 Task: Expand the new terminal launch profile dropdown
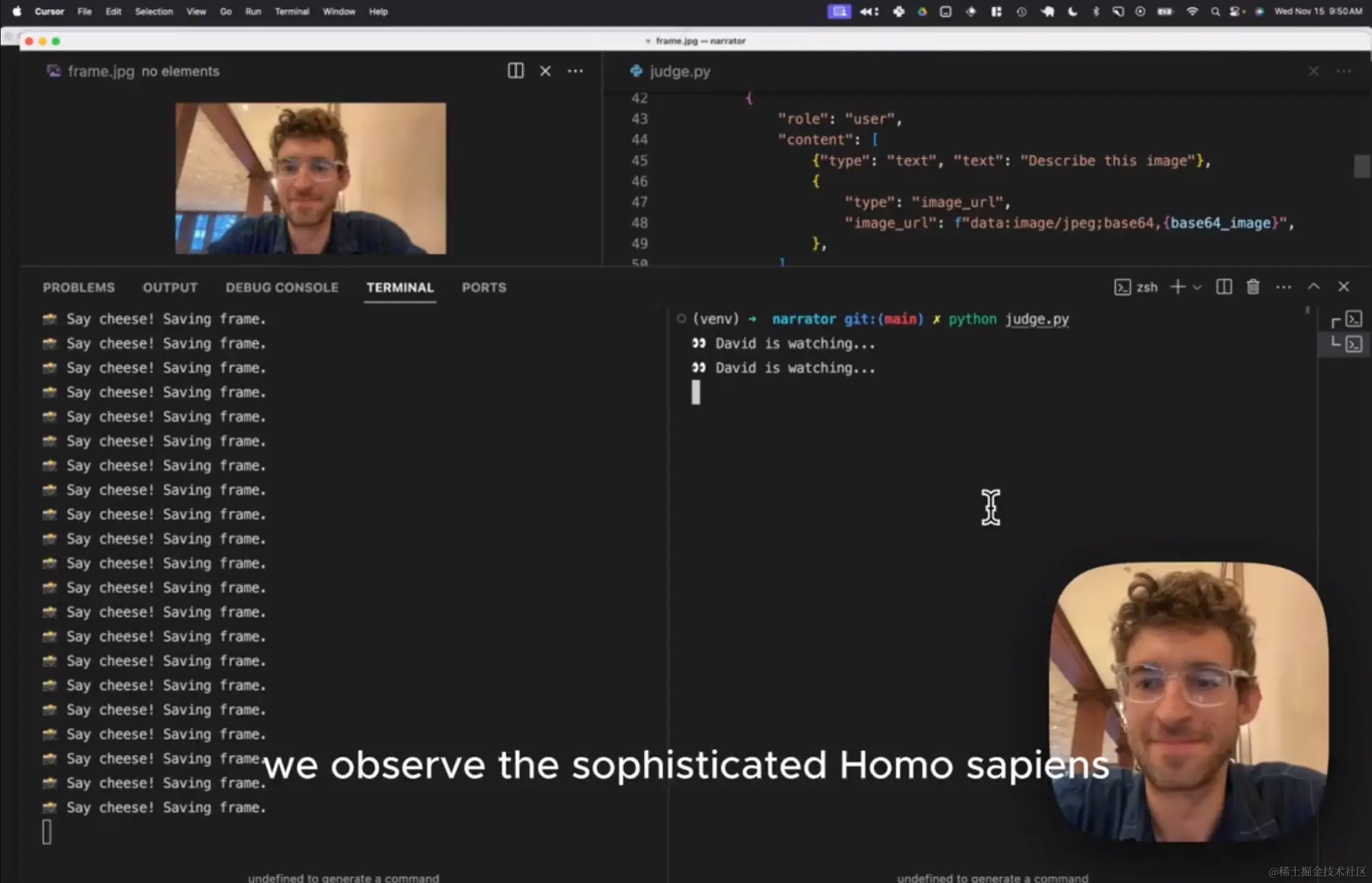[x=1197, y=287]
